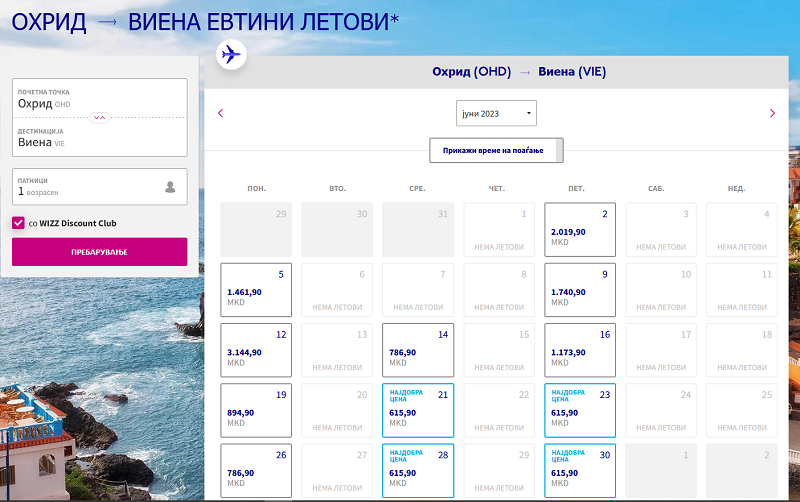Open the Патници passengers selector
This screenshot has width=800, height=502.
[x=90, y=187]
